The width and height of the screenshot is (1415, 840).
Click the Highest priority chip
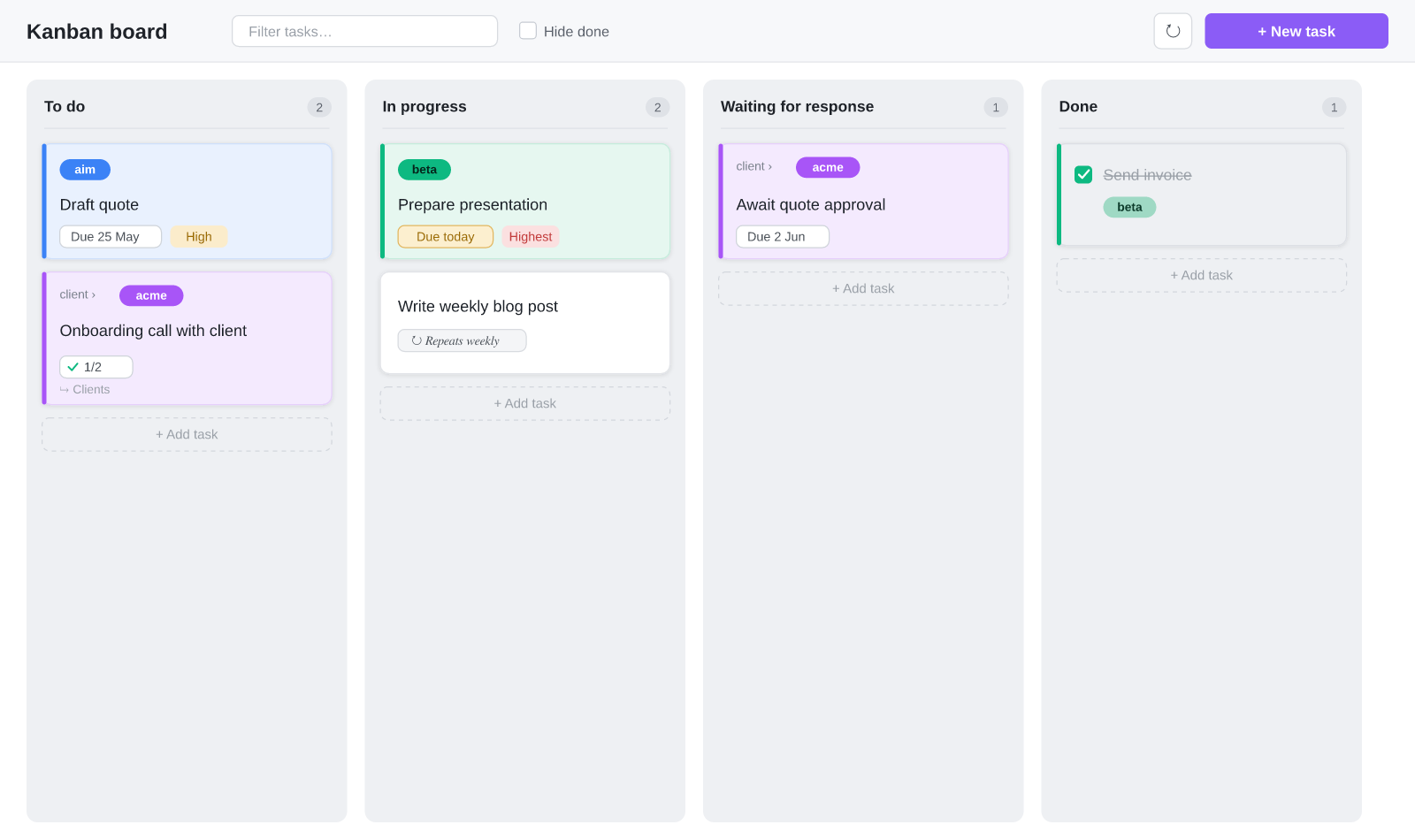coord(531,237)
